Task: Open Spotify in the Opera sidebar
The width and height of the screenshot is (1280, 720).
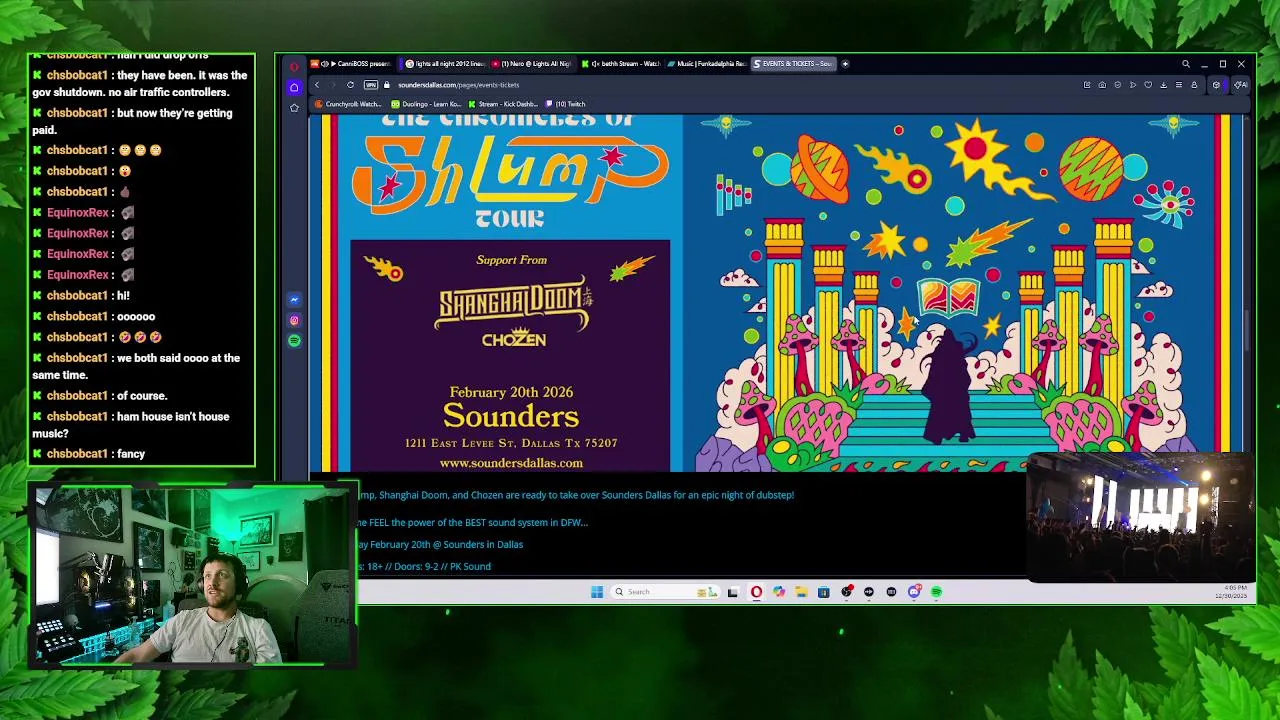Action: pyautogui.click(x=294, y=341)
